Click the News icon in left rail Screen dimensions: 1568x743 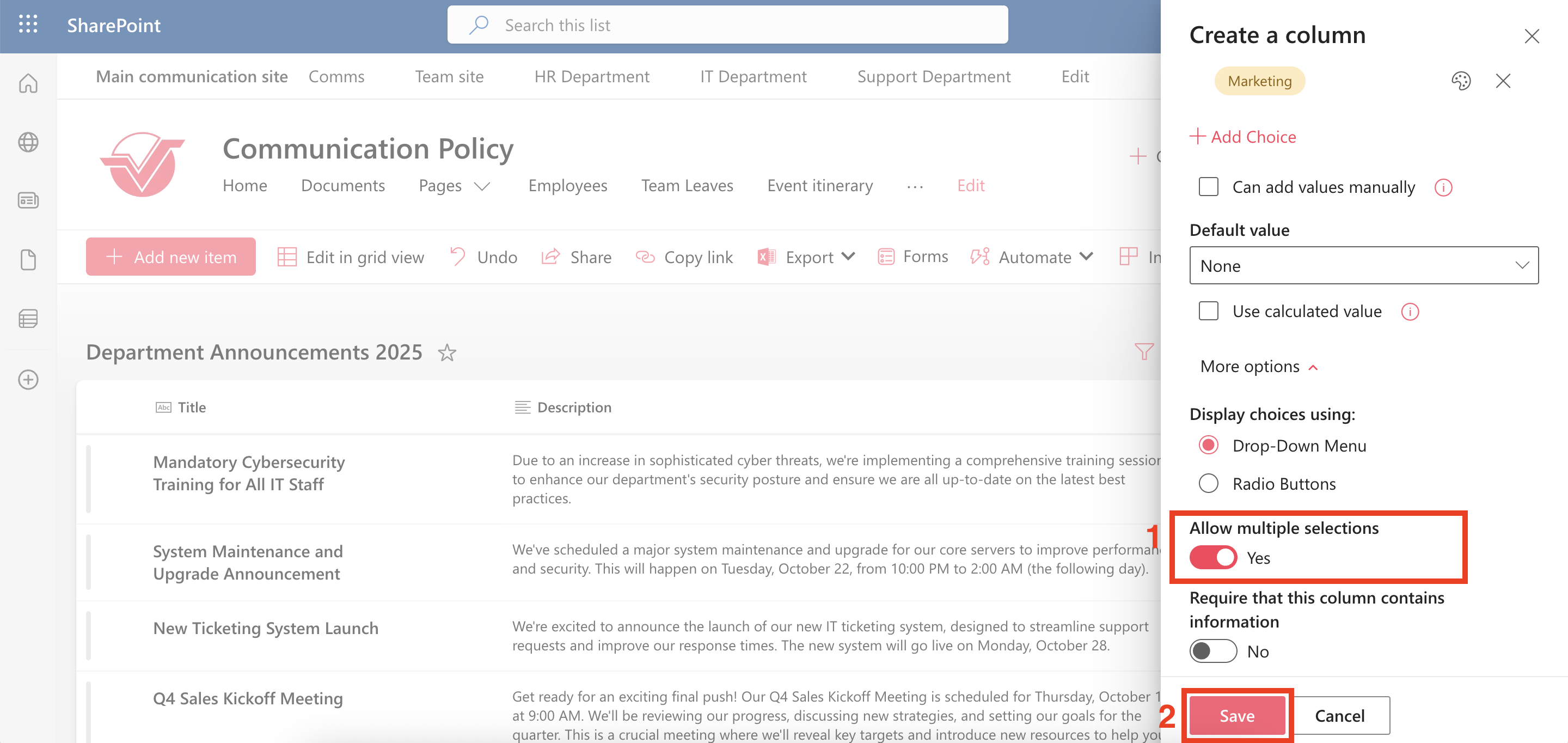28,200
